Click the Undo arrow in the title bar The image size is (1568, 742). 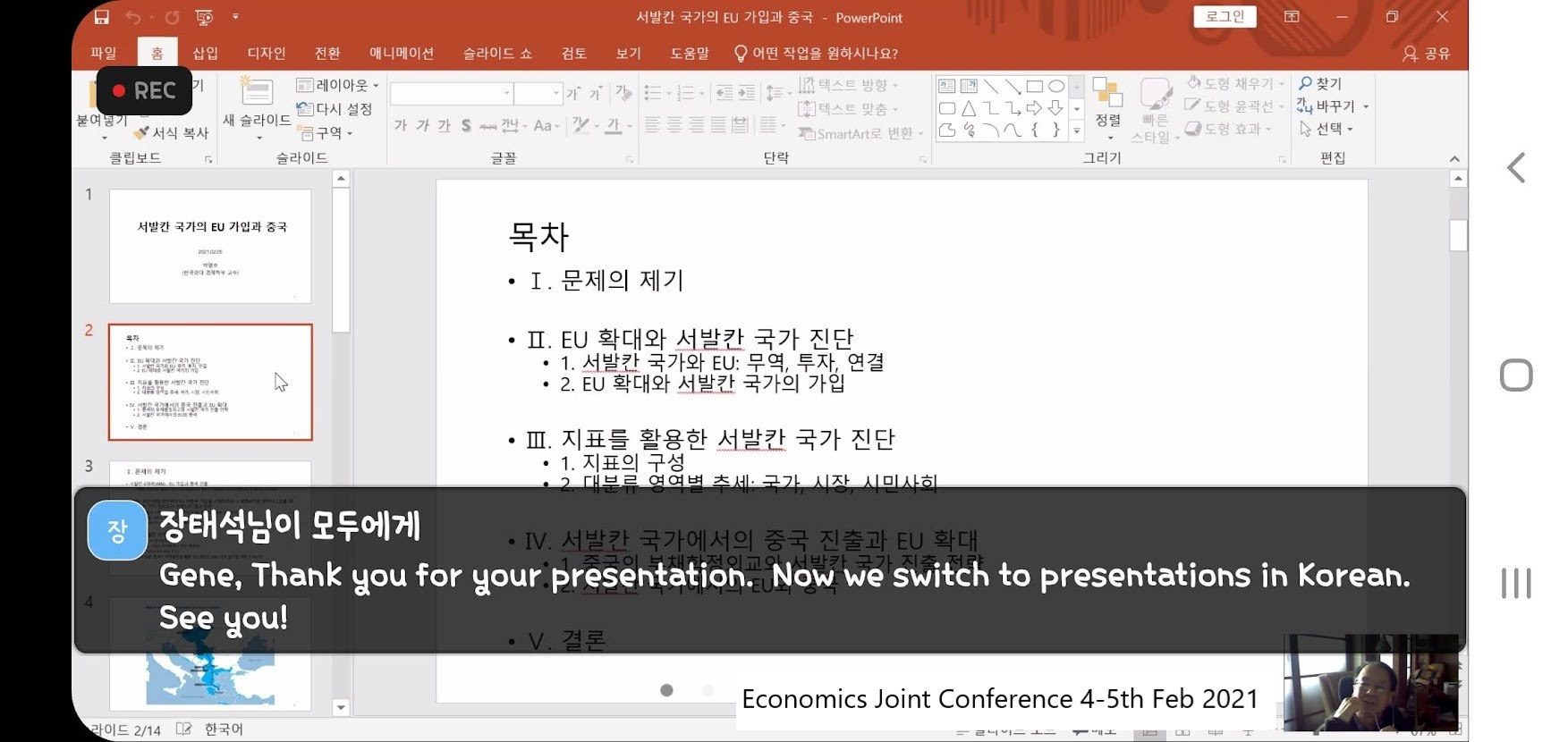(133, 17)
